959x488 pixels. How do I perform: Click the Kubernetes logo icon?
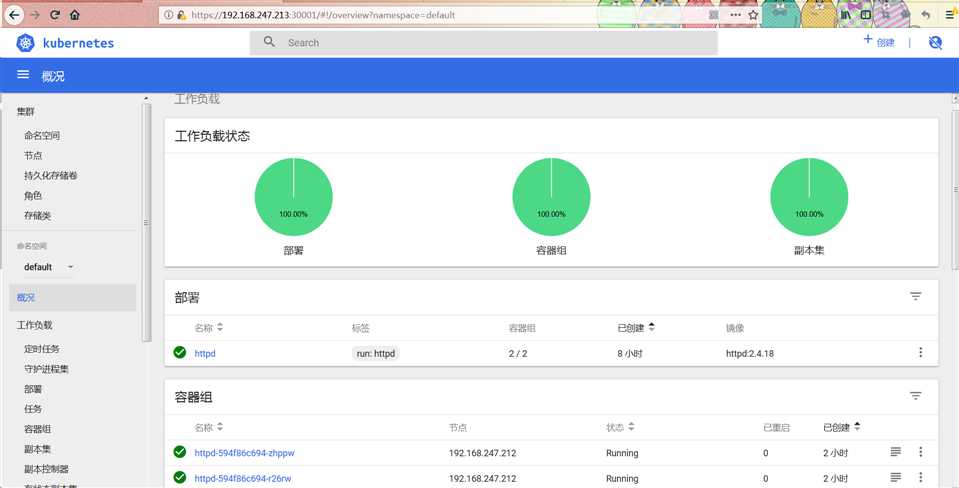(25, 43)
